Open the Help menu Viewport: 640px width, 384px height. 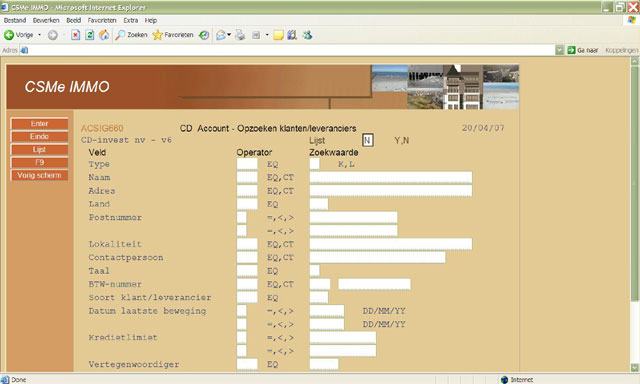151,20
